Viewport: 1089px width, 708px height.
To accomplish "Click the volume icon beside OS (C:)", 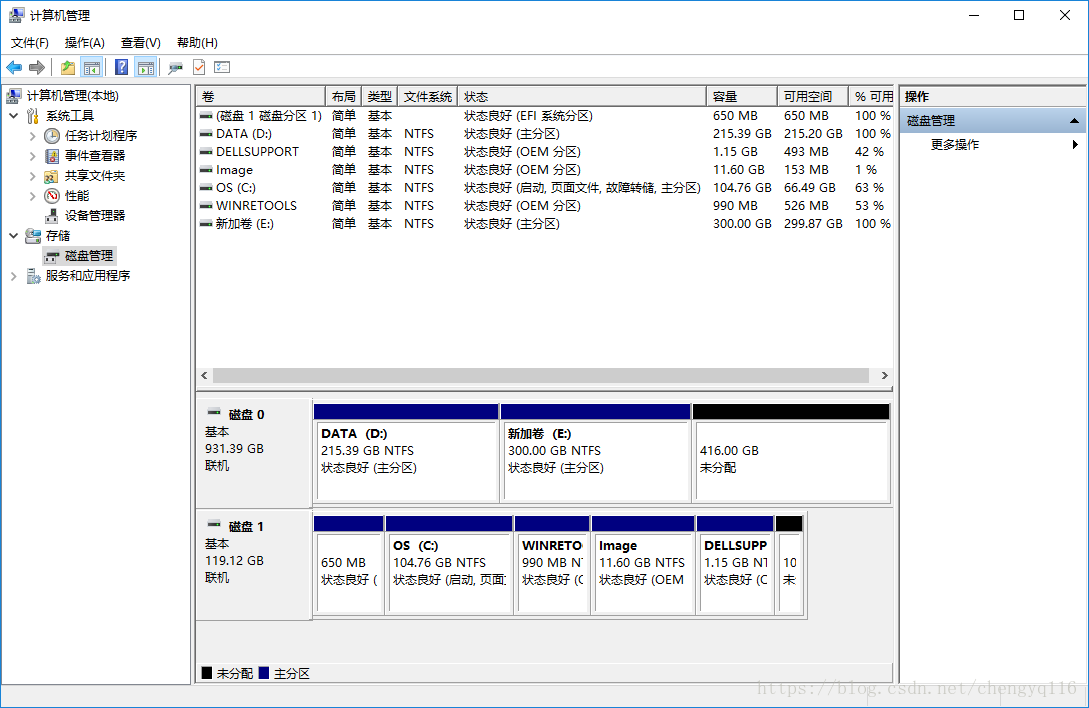I will (x=206, y=188).
